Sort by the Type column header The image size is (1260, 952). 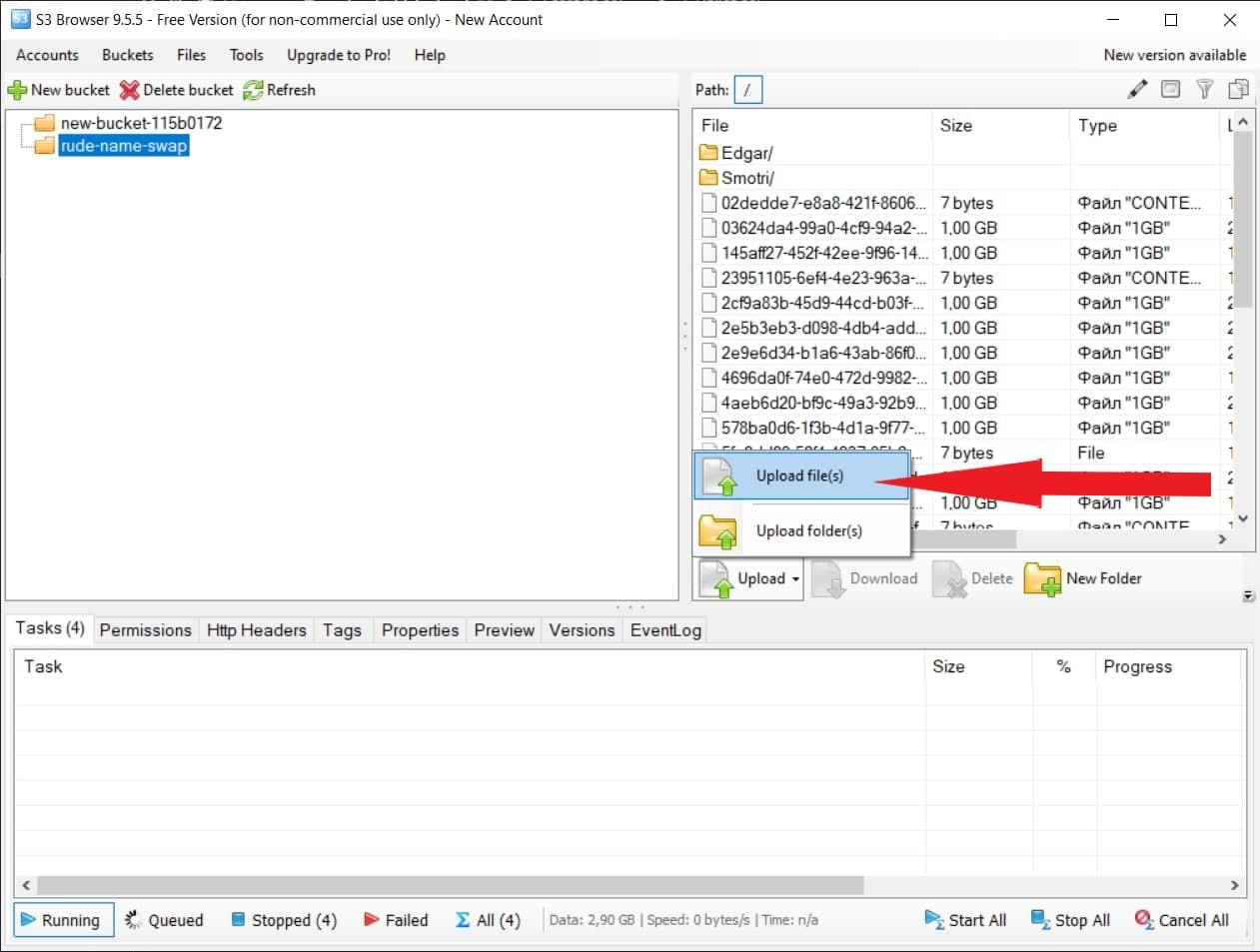[x=1145, y=126]
